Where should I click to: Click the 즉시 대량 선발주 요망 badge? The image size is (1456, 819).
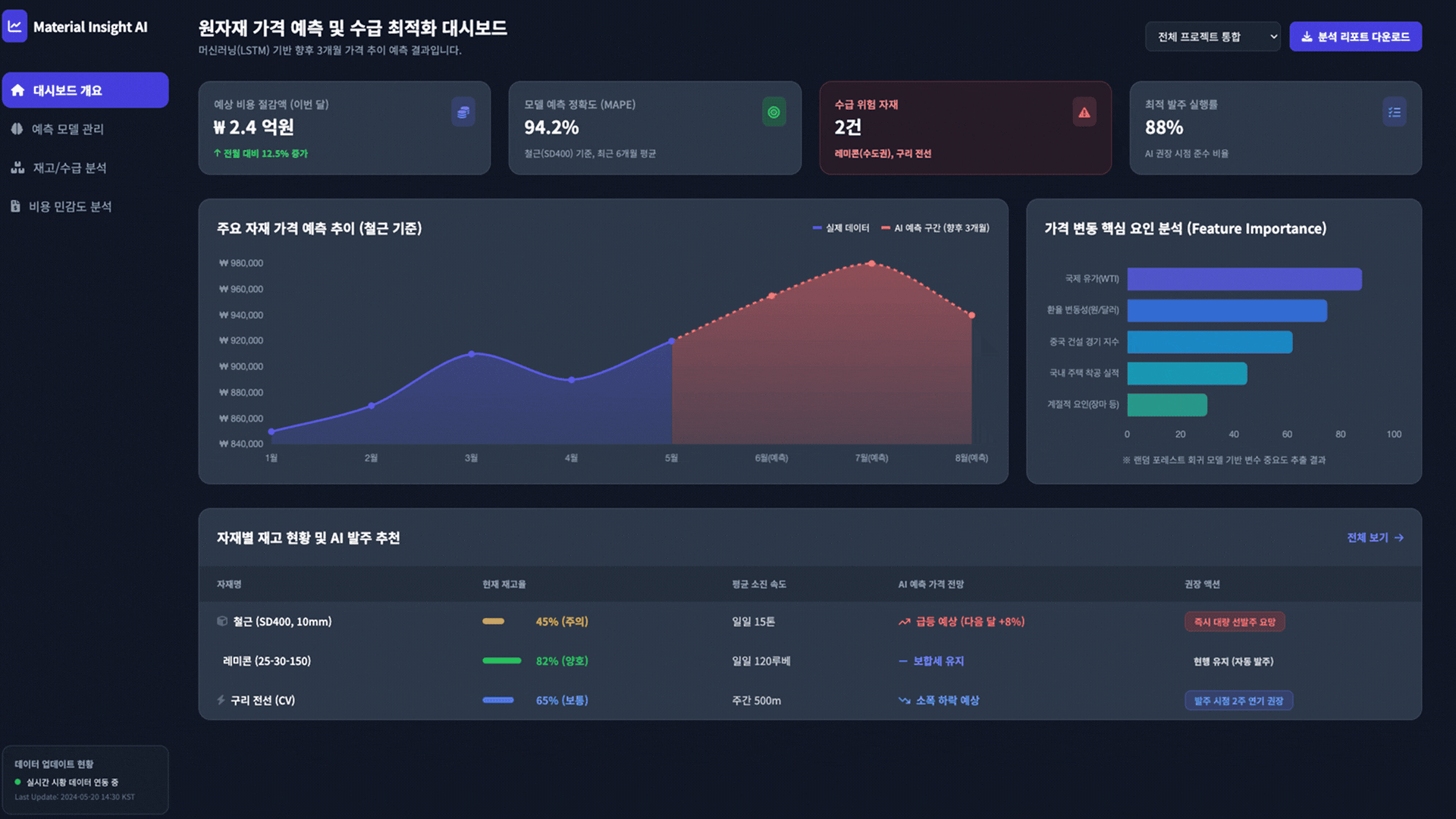pos(1234,622)
